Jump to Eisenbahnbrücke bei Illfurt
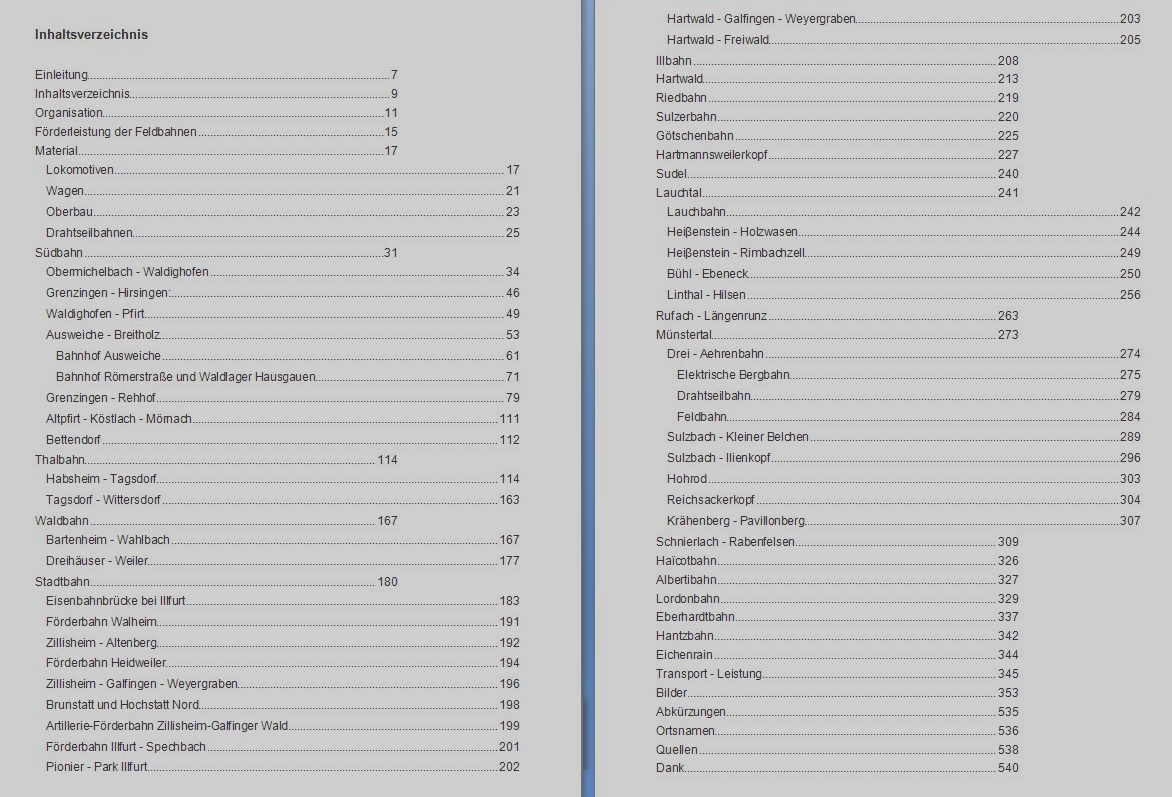Screen dimensions: 1172x797 (116, 601)
